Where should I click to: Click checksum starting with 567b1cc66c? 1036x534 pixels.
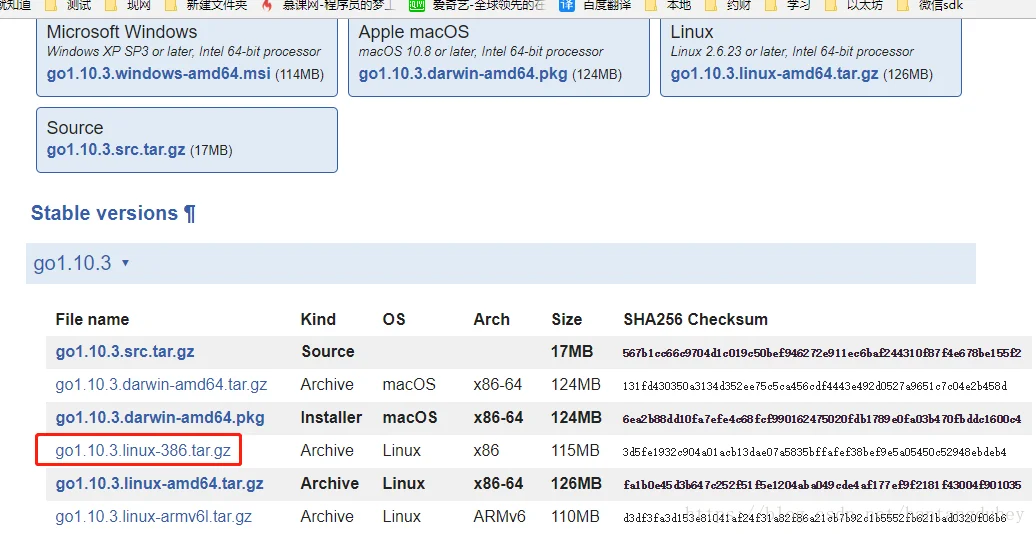(822, 353)
